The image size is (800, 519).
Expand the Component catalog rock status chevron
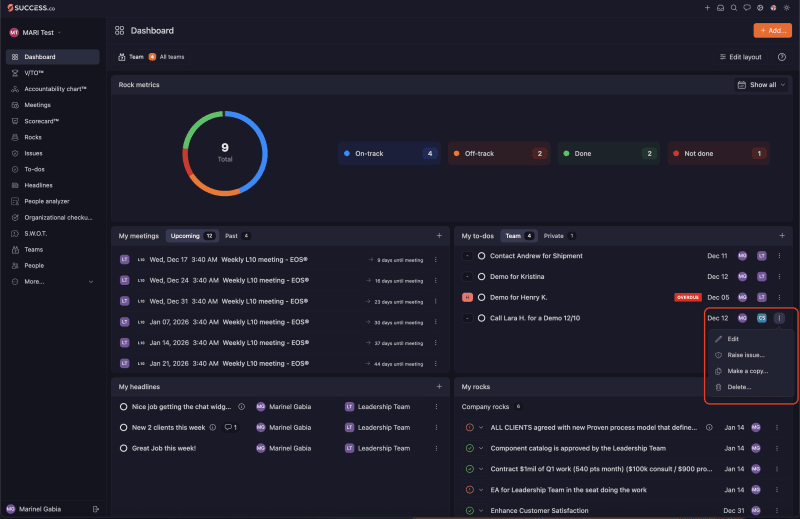[x=481, y=449]
